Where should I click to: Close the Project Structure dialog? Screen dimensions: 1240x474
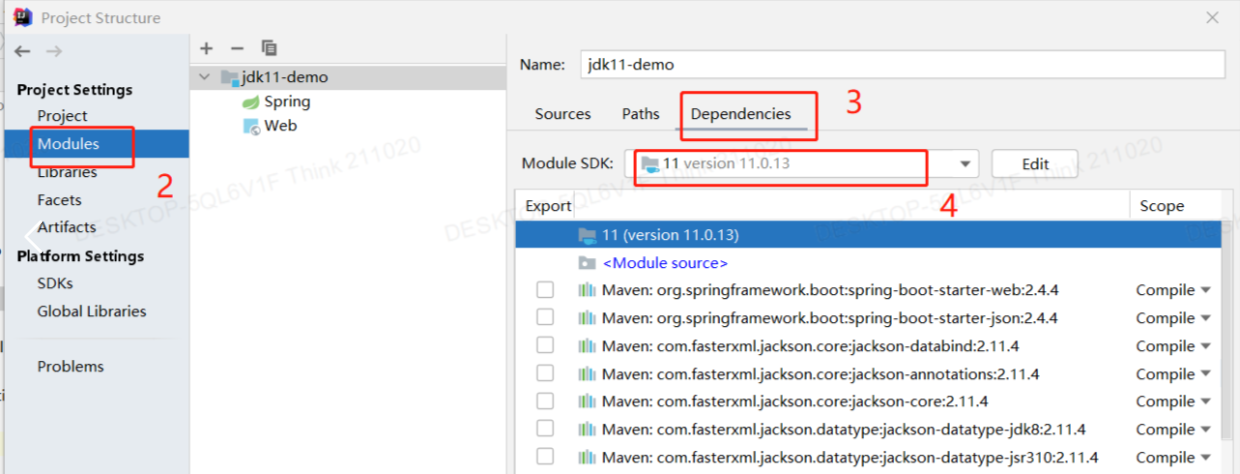[x=1212, y=18]
